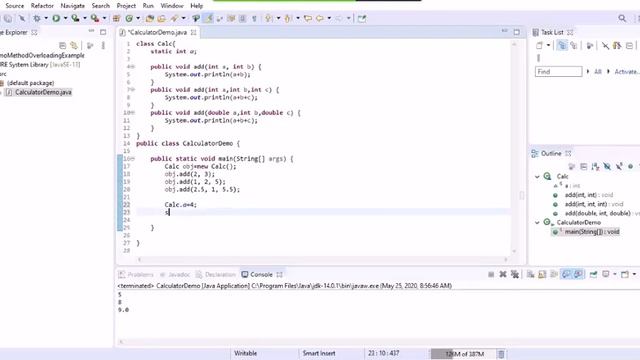The width and height of the screenshot is (640, 360).
Task: Click the editor vertical scrollbar
Action: click(x=514, y=148)
